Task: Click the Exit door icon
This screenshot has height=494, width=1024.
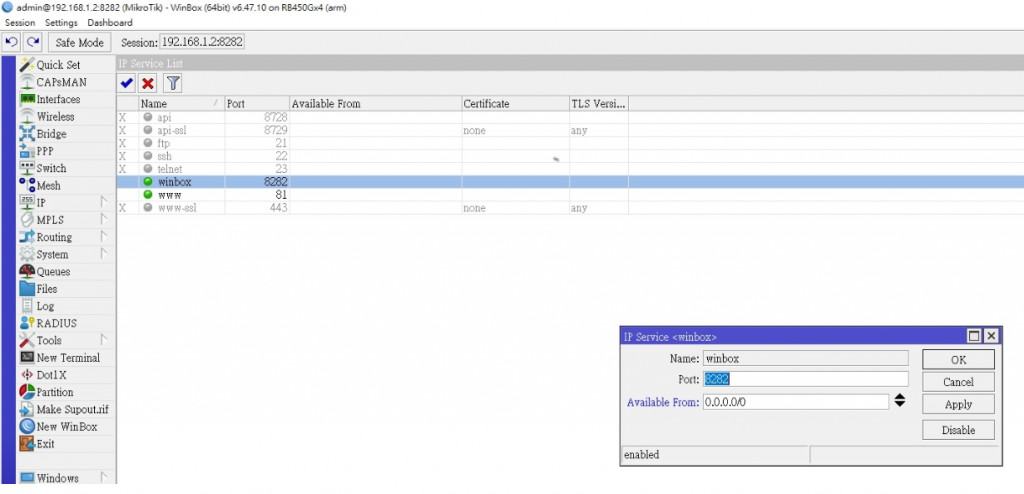Action: click(27, 444)
